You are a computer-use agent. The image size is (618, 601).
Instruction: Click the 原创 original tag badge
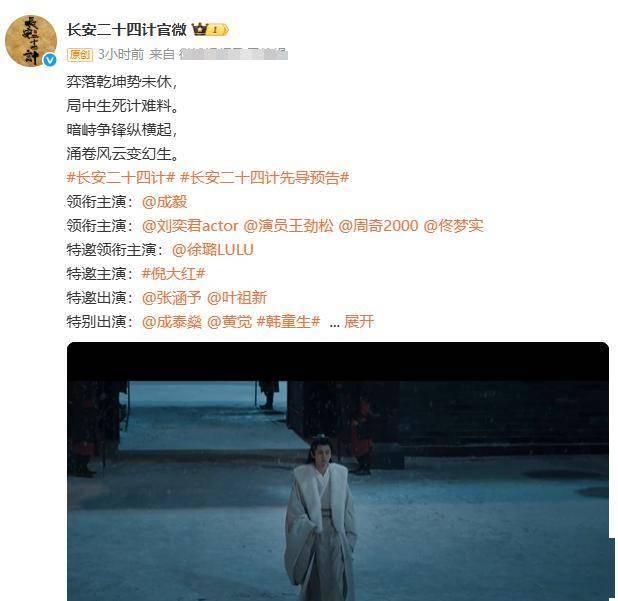tap(80, 54)
